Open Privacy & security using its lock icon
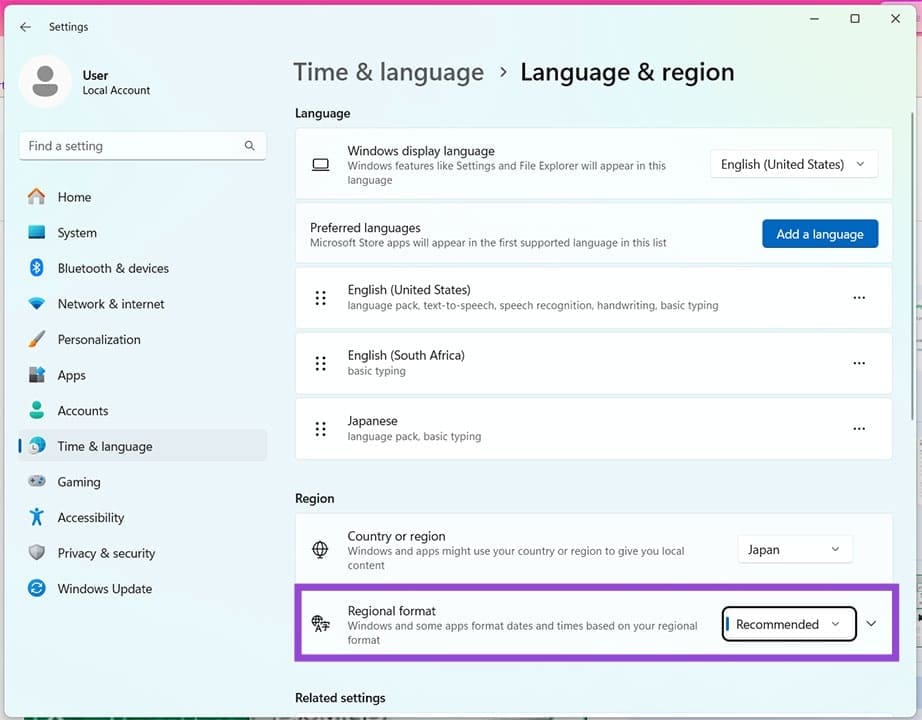The width and height of the screenshot is (922, 720). (x=36, y=553)
